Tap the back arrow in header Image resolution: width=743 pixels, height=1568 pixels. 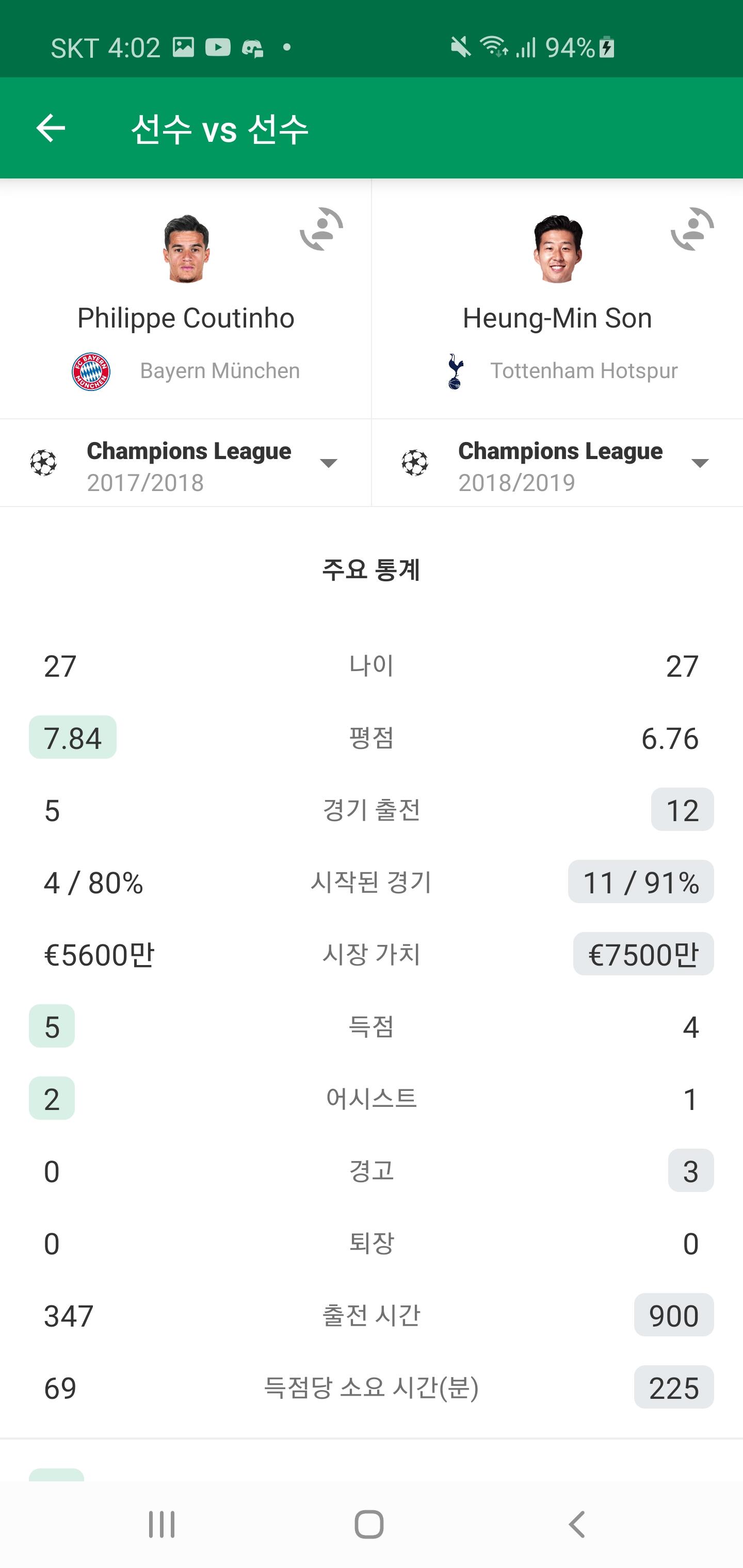[x=51, y=128]
